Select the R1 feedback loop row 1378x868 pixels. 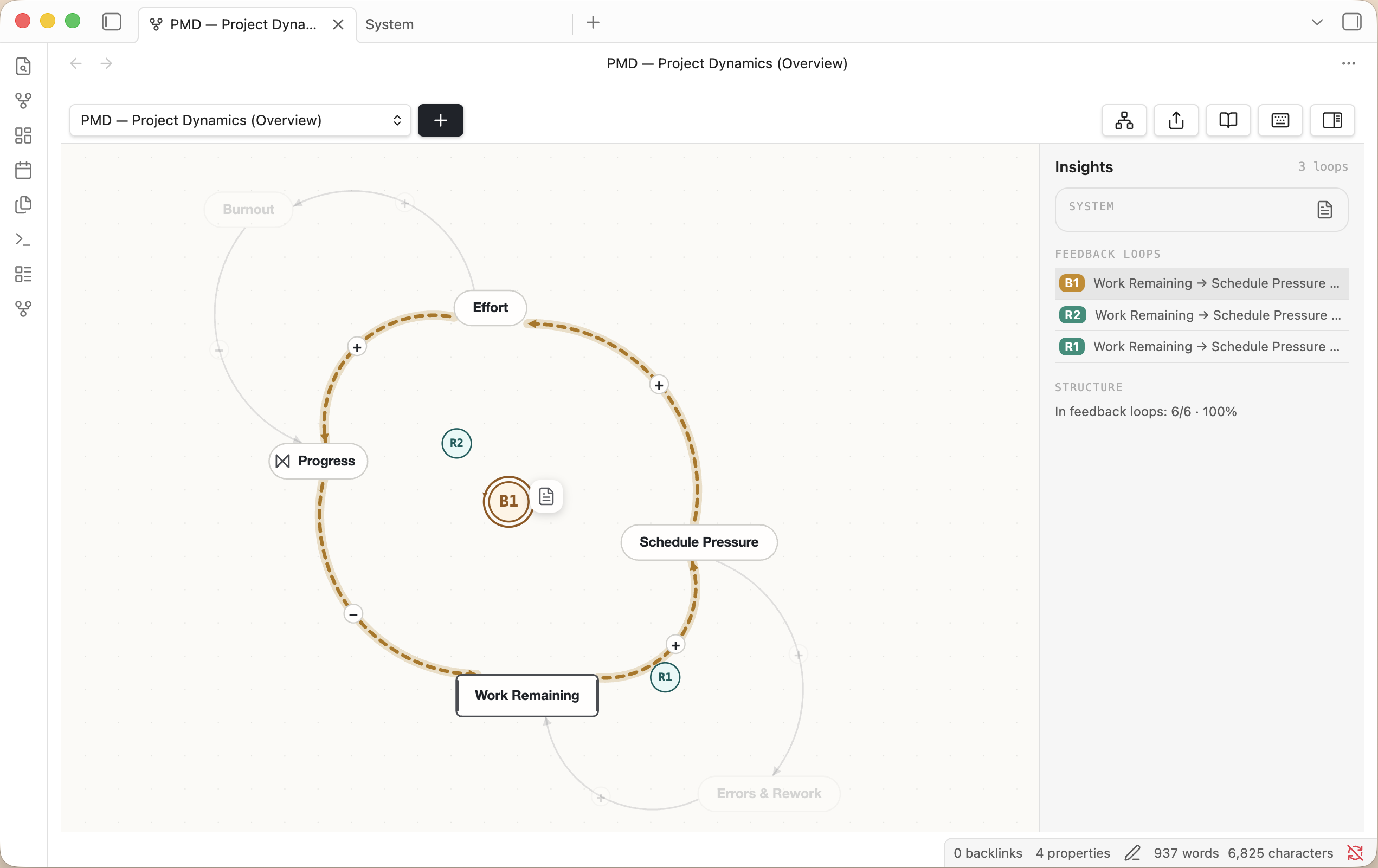(x=1201, y=347)
